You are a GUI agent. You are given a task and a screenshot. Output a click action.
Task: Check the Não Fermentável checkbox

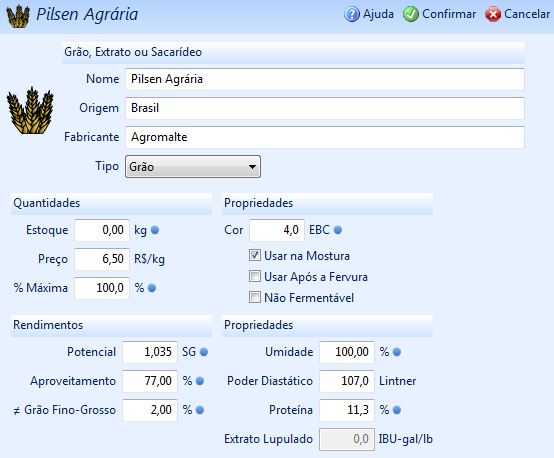pyautogui.click(x=255, y=297)
